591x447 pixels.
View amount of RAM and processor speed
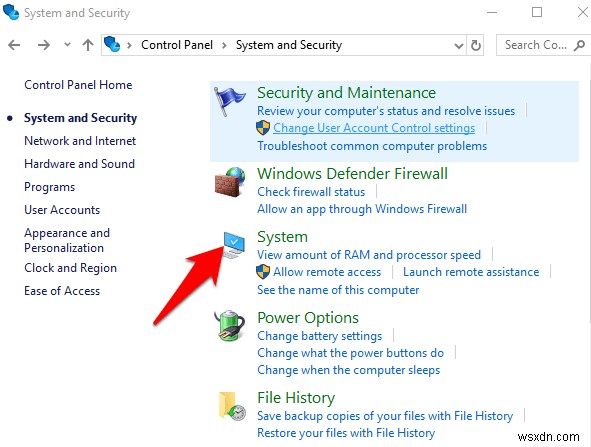[369, 255]
